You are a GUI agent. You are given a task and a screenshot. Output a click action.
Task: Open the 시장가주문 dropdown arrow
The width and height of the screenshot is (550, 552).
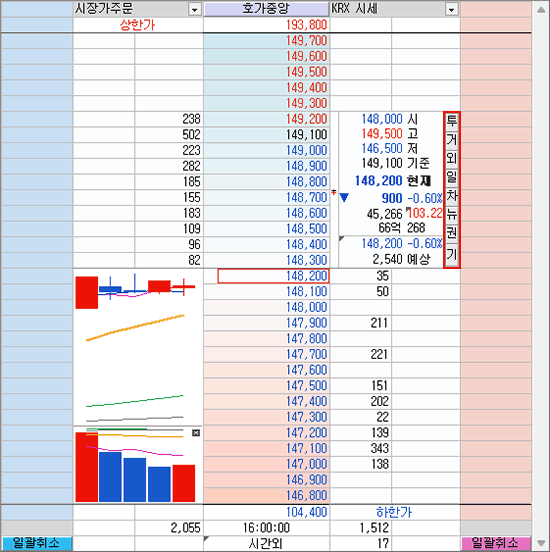[194, 10]
